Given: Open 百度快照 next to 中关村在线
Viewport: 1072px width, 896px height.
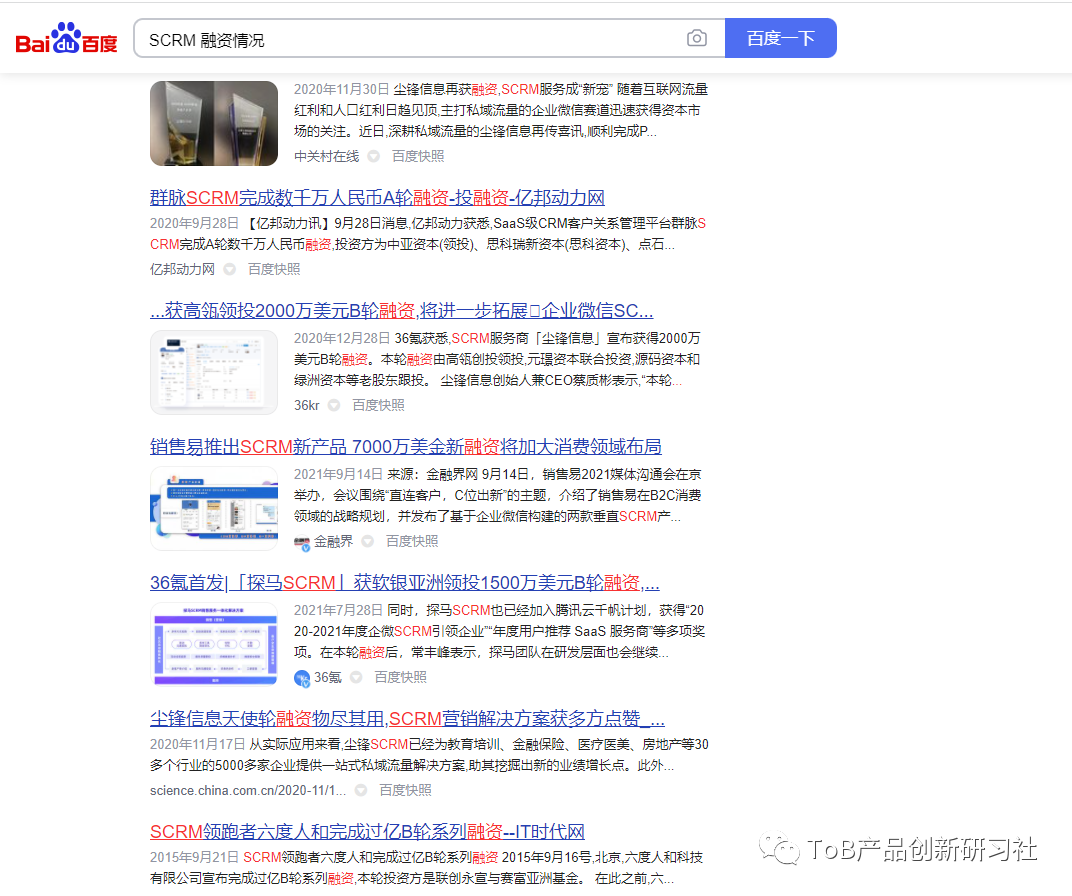Looking at the screenshot, I should click(x=418, y=157).
